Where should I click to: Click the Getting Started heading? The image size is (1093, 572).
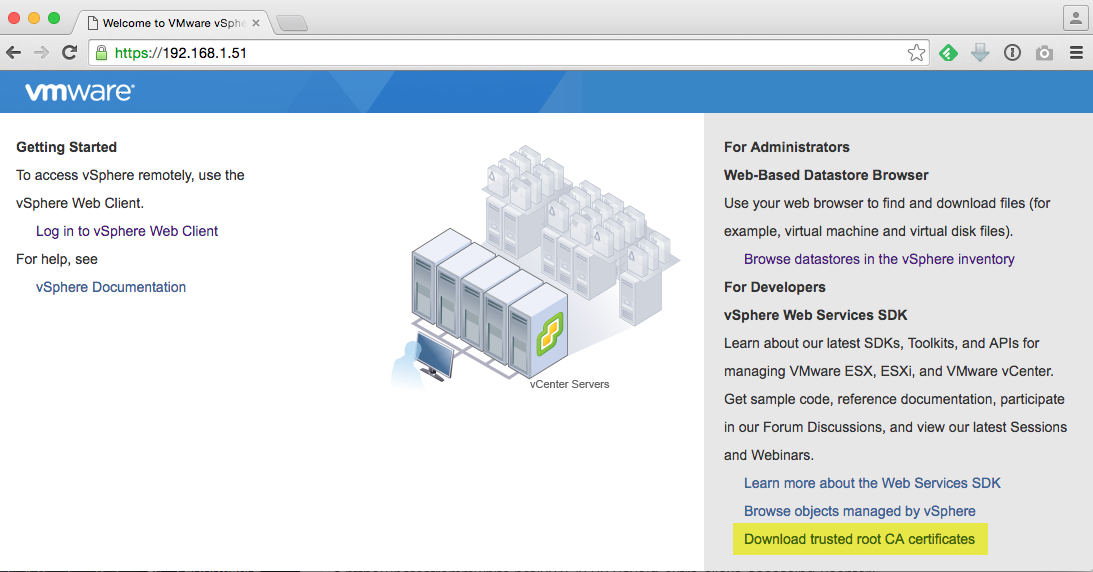tap(66, 147)
